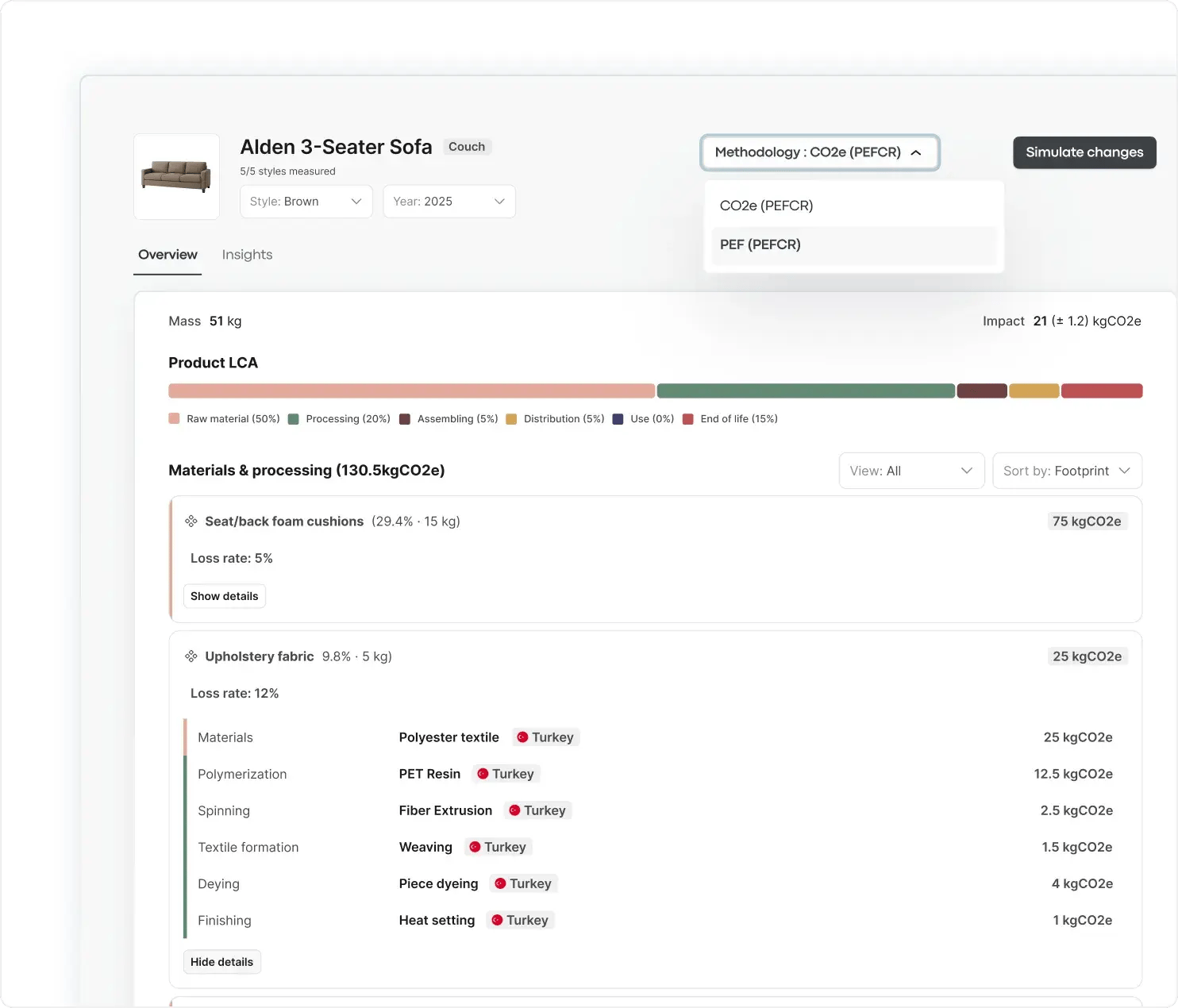1178x1008 pixels.
Task: Click Turkey flag beside Fiber Extrusion
Action: (x=514, y=810)
